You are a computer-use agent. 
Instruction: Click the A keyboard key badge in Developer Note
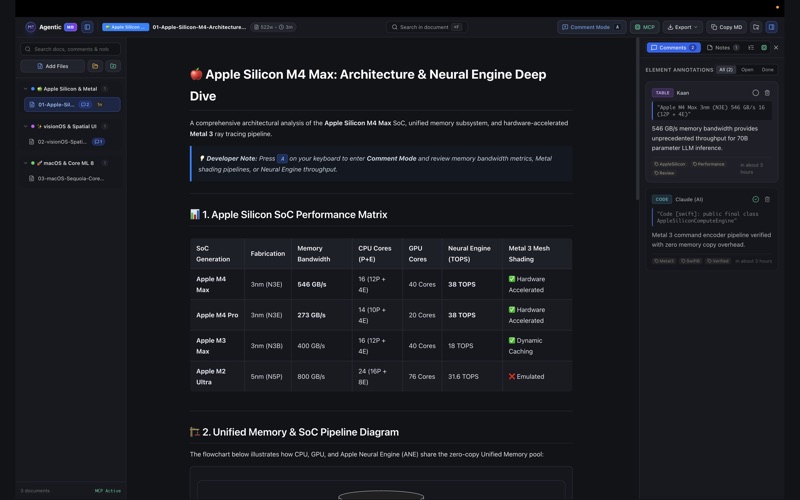[282, 159]
